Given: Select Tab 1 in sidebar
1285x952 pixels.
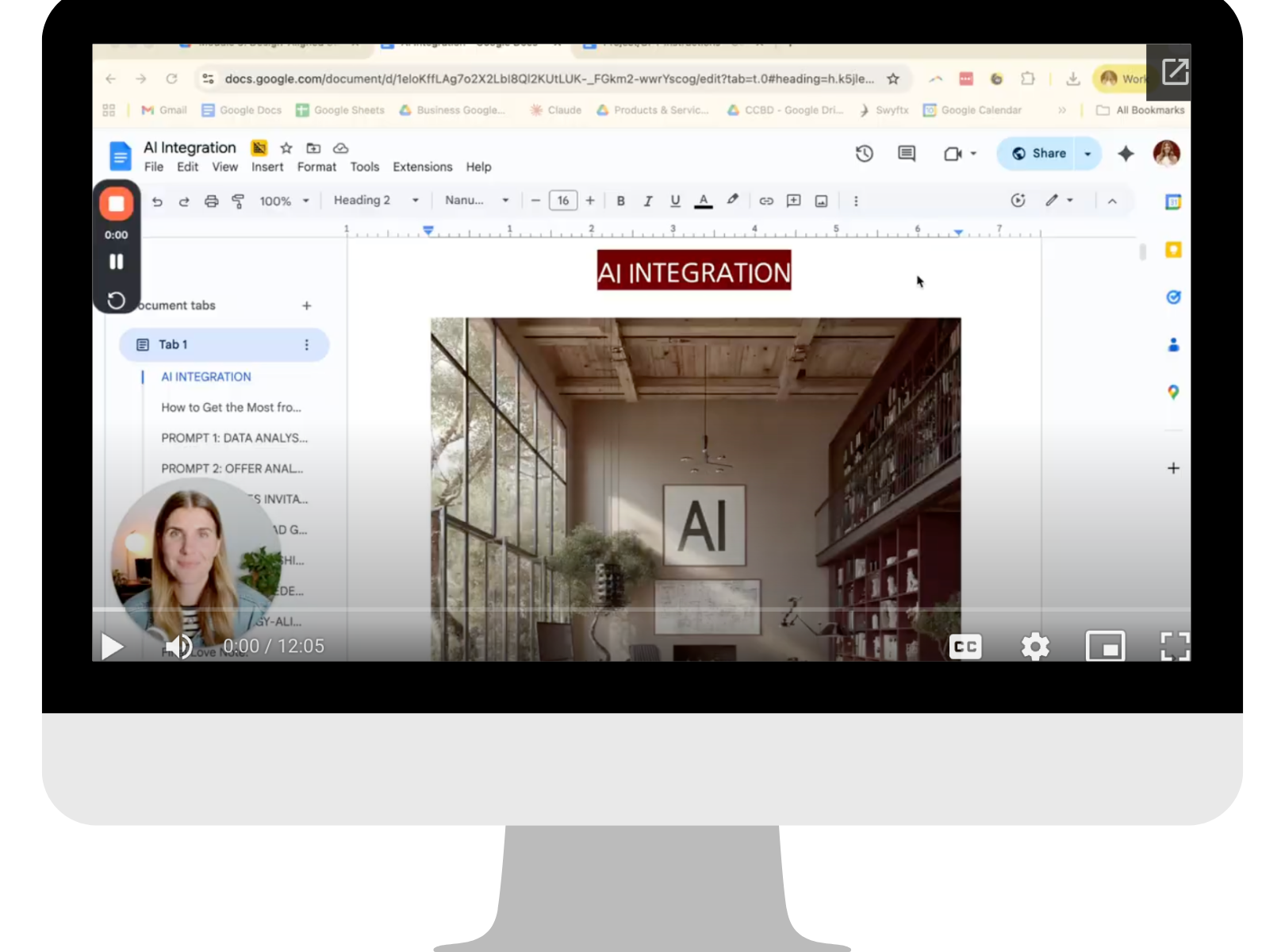Looking at the screenshot, I should 224,345.
